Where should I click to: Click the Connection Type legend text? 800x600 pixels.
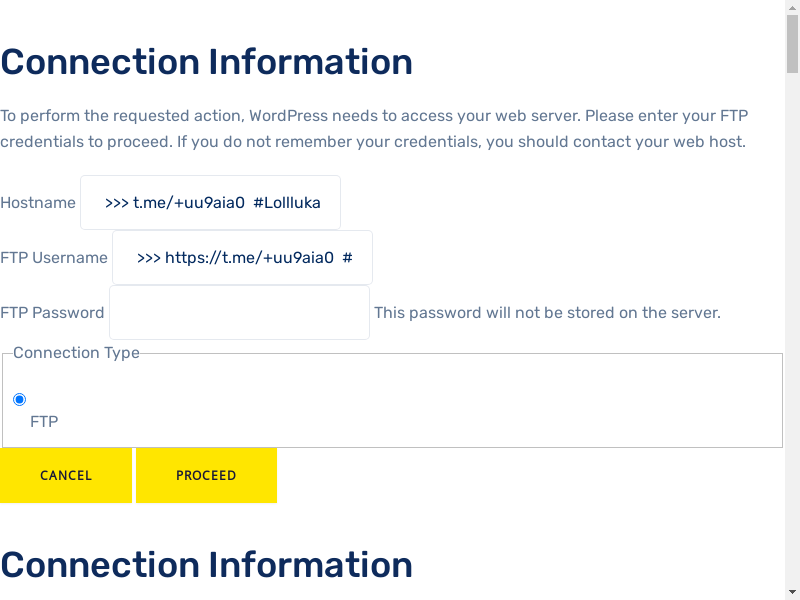point(76,353)
